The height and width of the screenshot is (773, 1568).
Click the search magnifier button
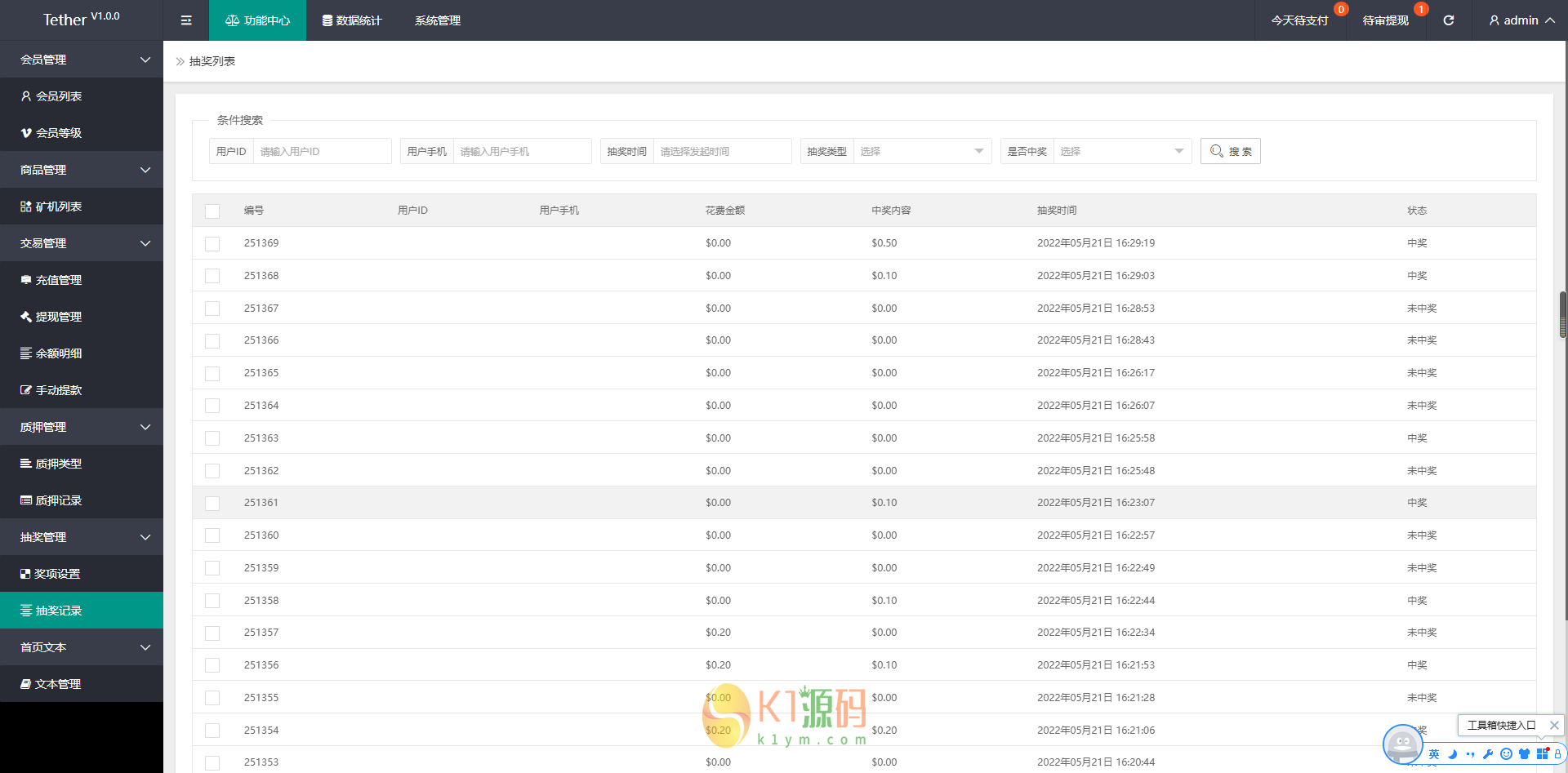tap(1230, 151)
